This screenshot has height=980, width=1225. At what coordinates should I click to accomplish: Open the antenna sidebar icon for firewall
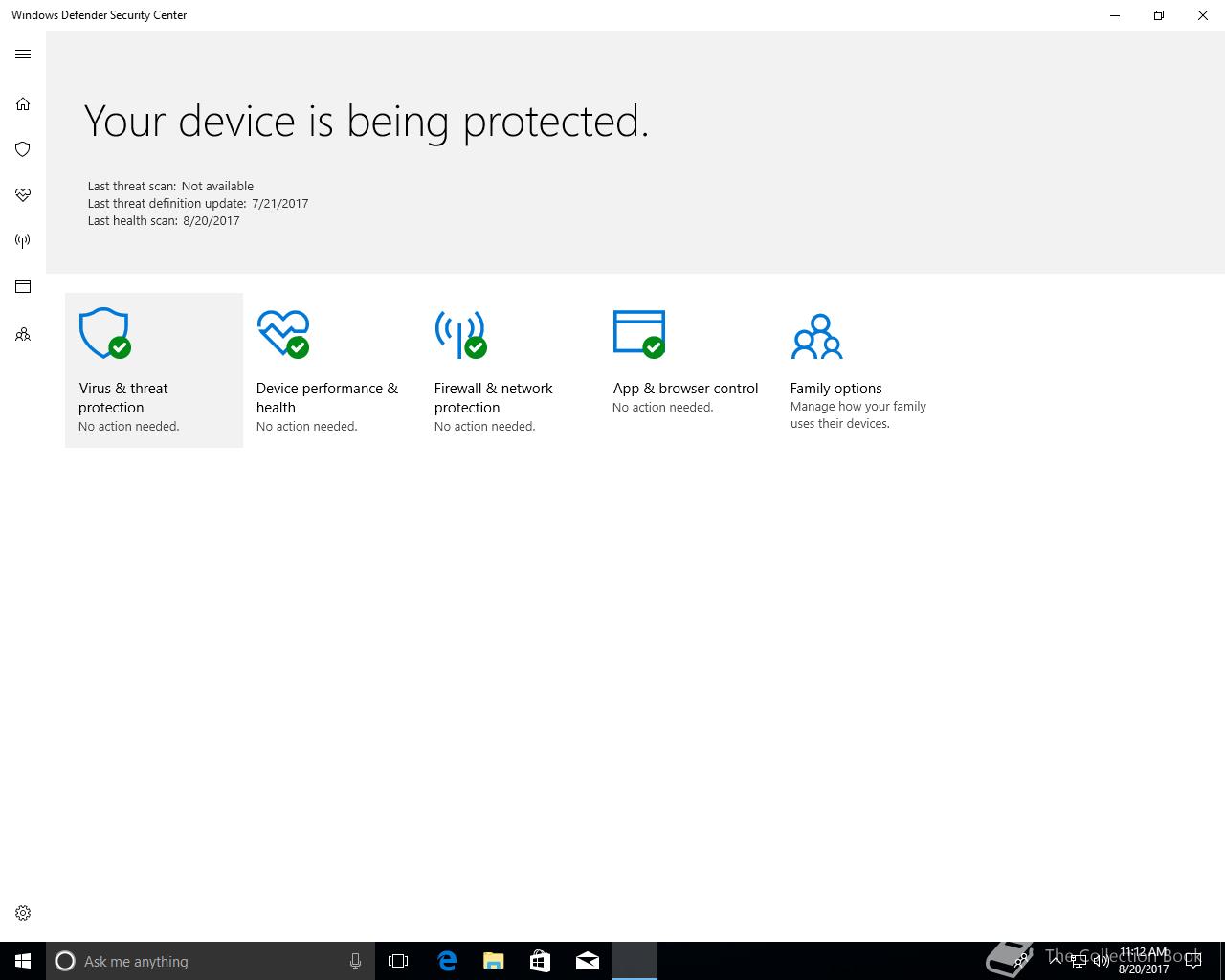tap(23, 241)
